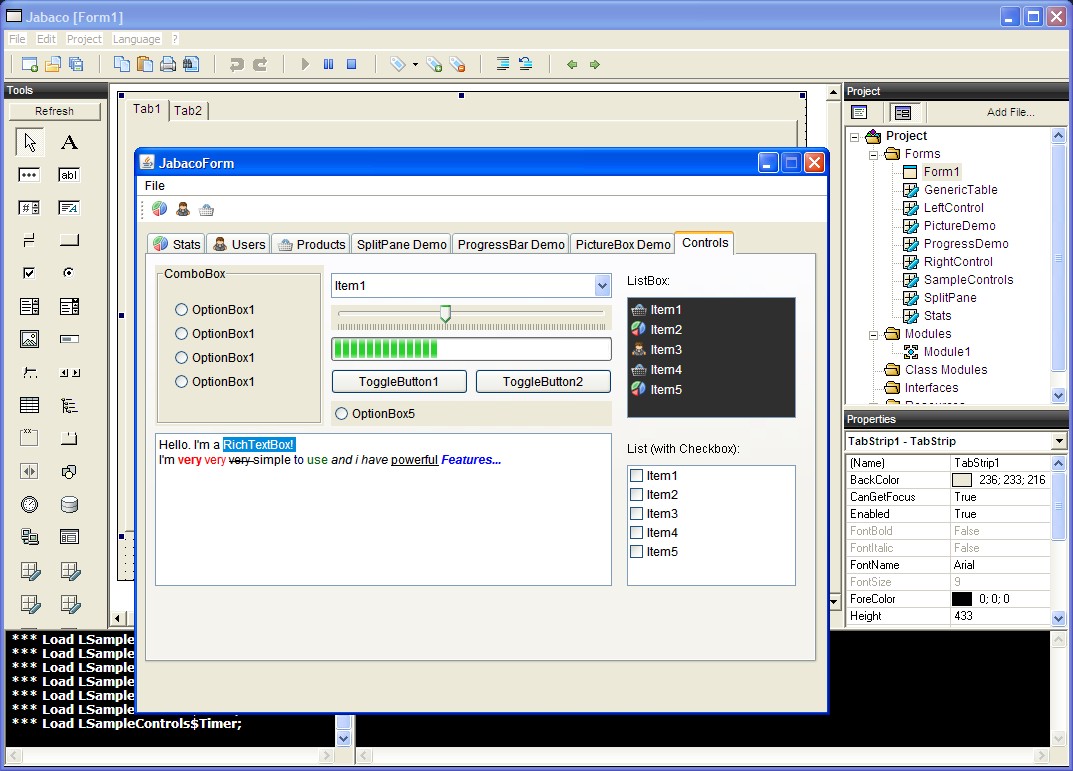Viewport: 1073px width, 771px height.
Task: Select the database cylinder tool icon
Action: click(69, 504)
